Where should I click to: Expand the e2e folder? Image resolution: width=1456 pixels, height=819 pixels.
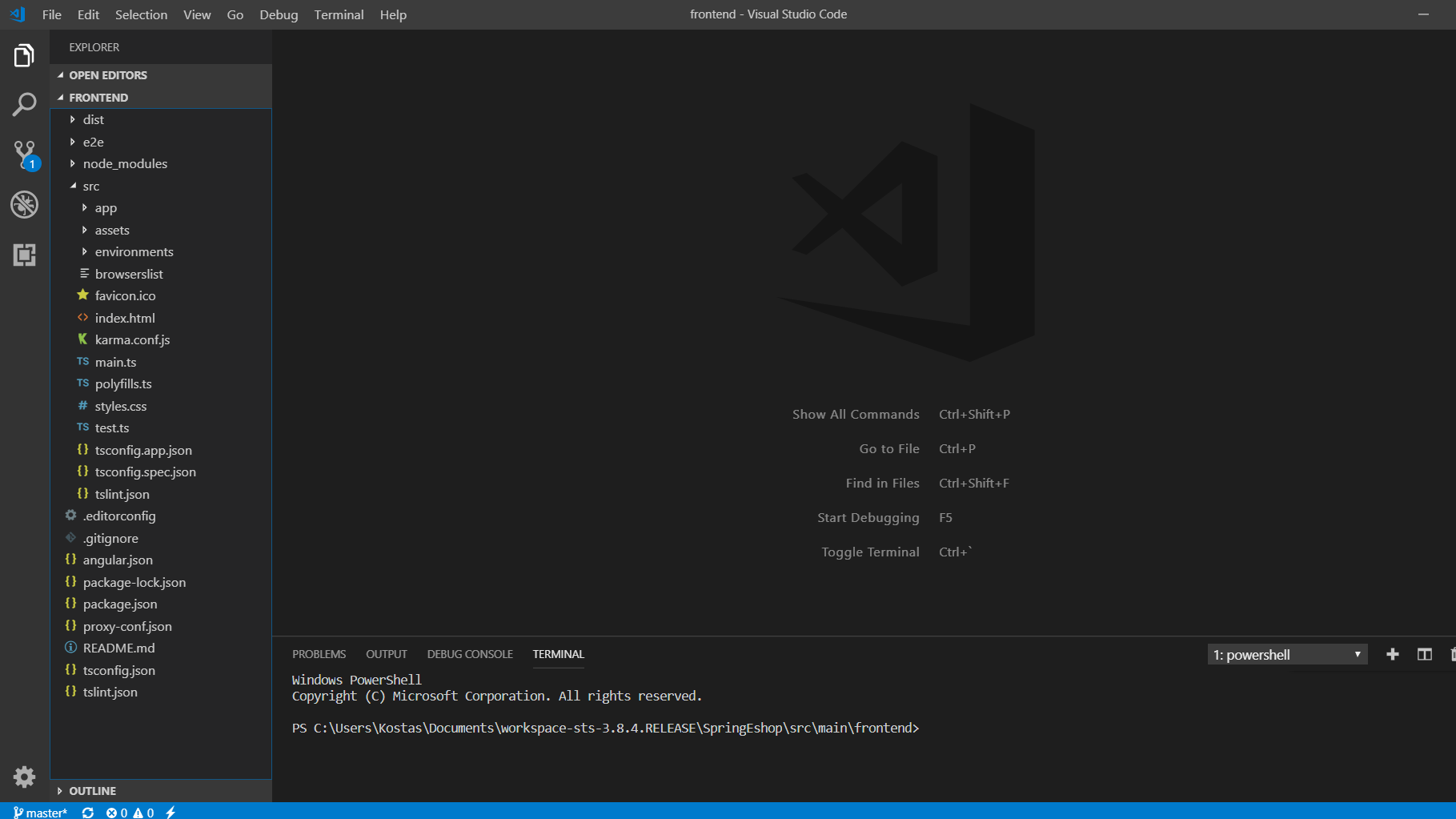(160, 142)
